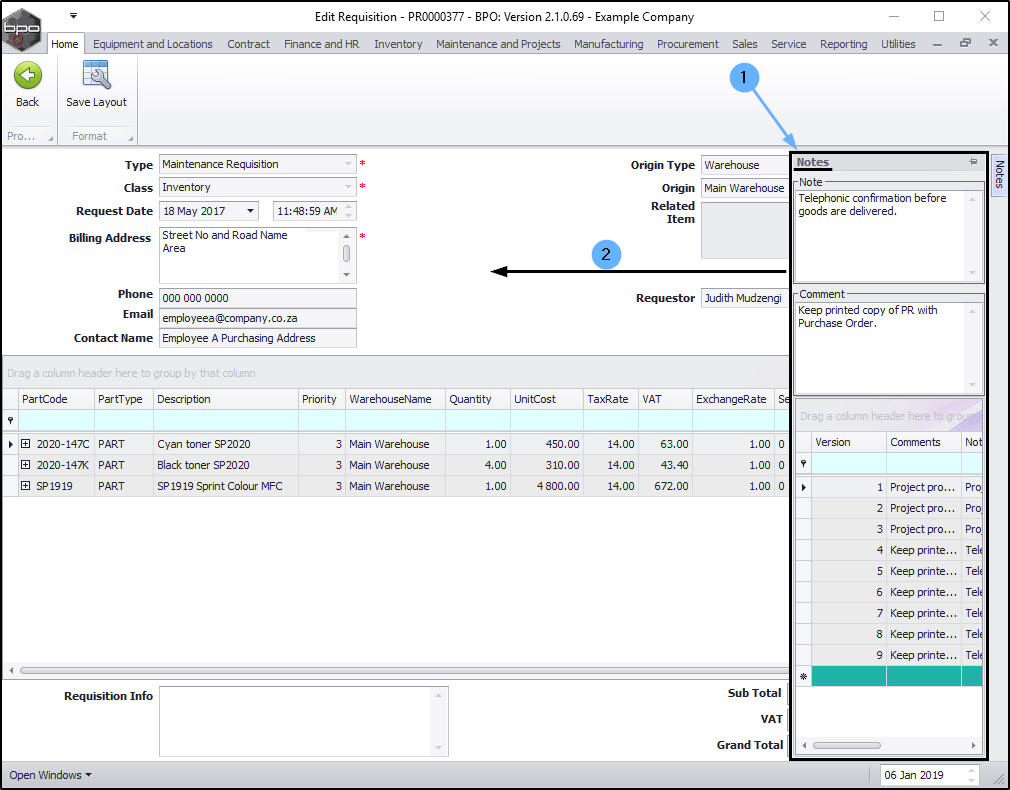Click the BPO application logo
Viewport: 1010px width, 790px height.
point(22,28)
